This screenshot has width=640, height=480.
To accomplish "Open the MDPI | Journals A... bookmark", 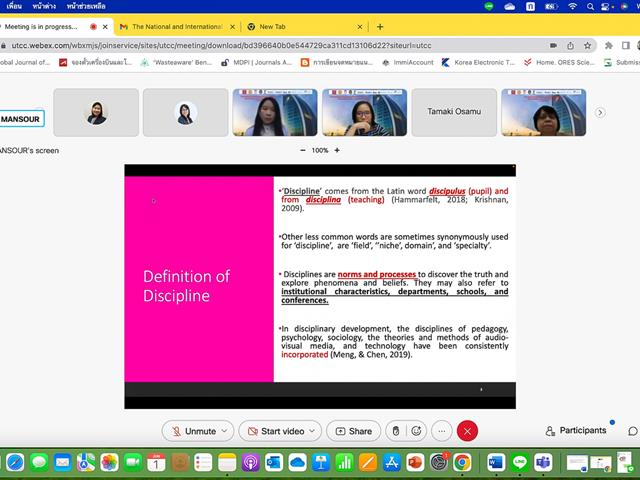I will coord(256,62).
